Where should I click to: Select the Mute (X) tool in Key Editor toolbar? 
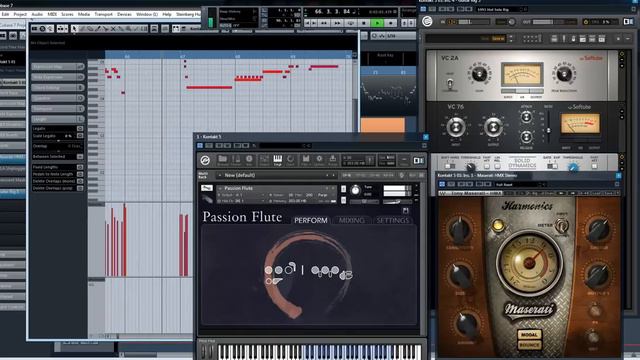(113, 29)
